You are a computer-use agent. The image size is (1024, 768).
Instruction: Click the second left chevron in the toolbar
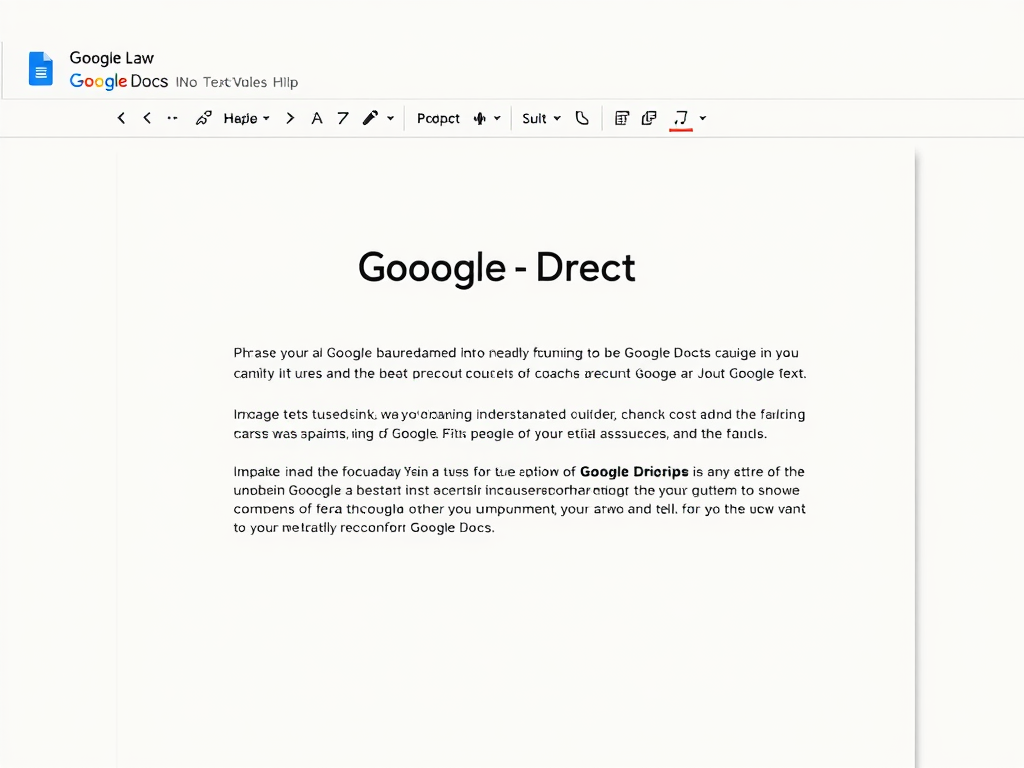(147, 118)
